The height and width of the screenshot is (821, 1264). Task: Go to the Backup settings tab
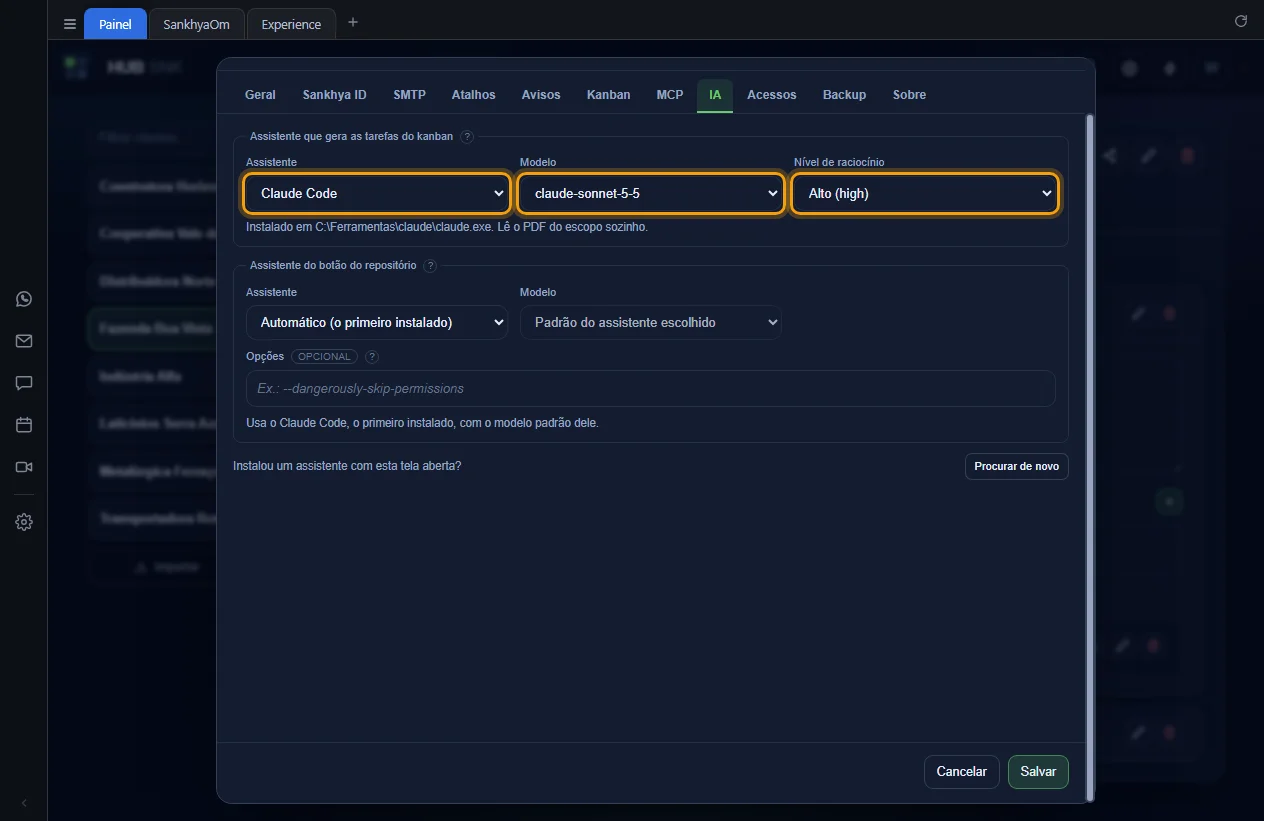click(x=845, y=95)
